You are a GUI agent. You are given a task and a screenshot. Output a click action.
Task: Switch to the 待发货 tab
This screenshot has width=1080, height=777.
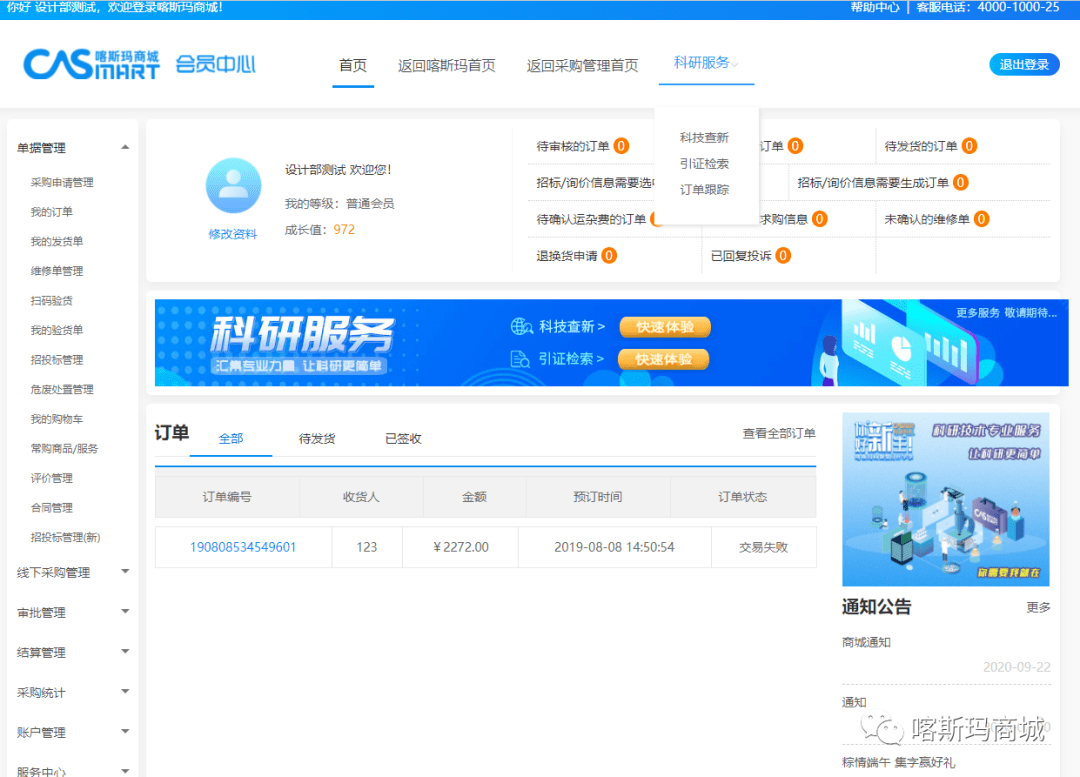(x=317, y=438)
